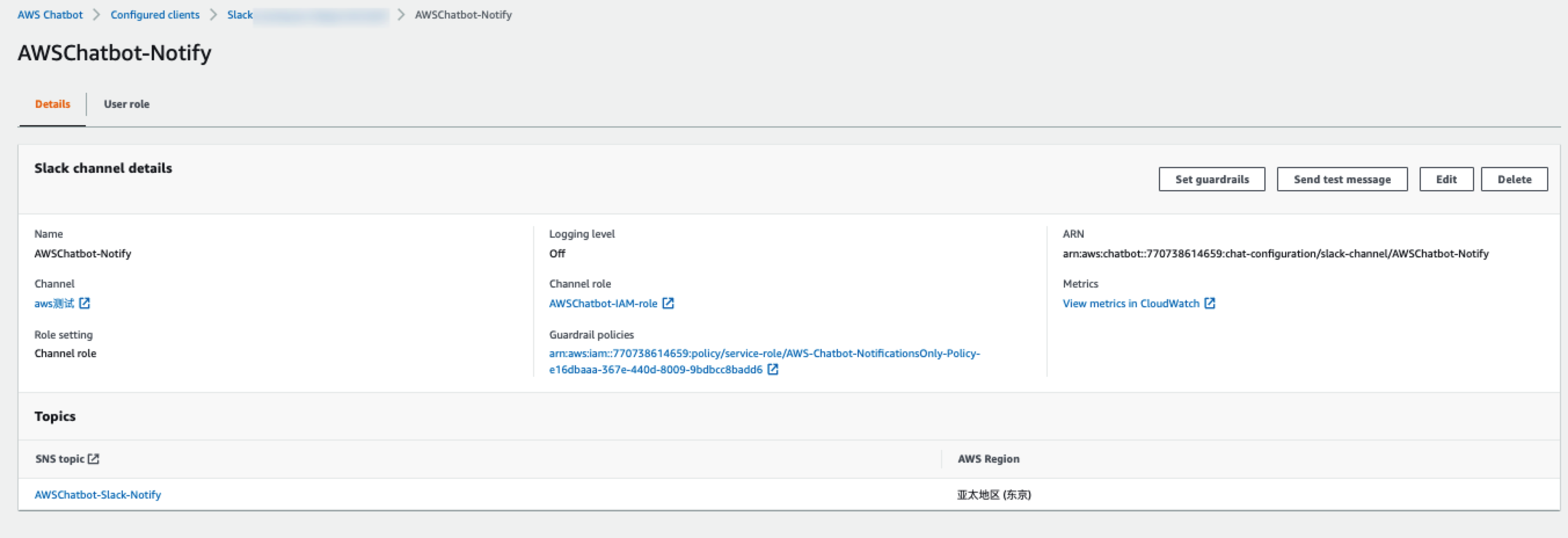This screenshot has height=538, width=1568.
Task: Click the 亚太地区 (东京) region cell
Action: [993, 494]
